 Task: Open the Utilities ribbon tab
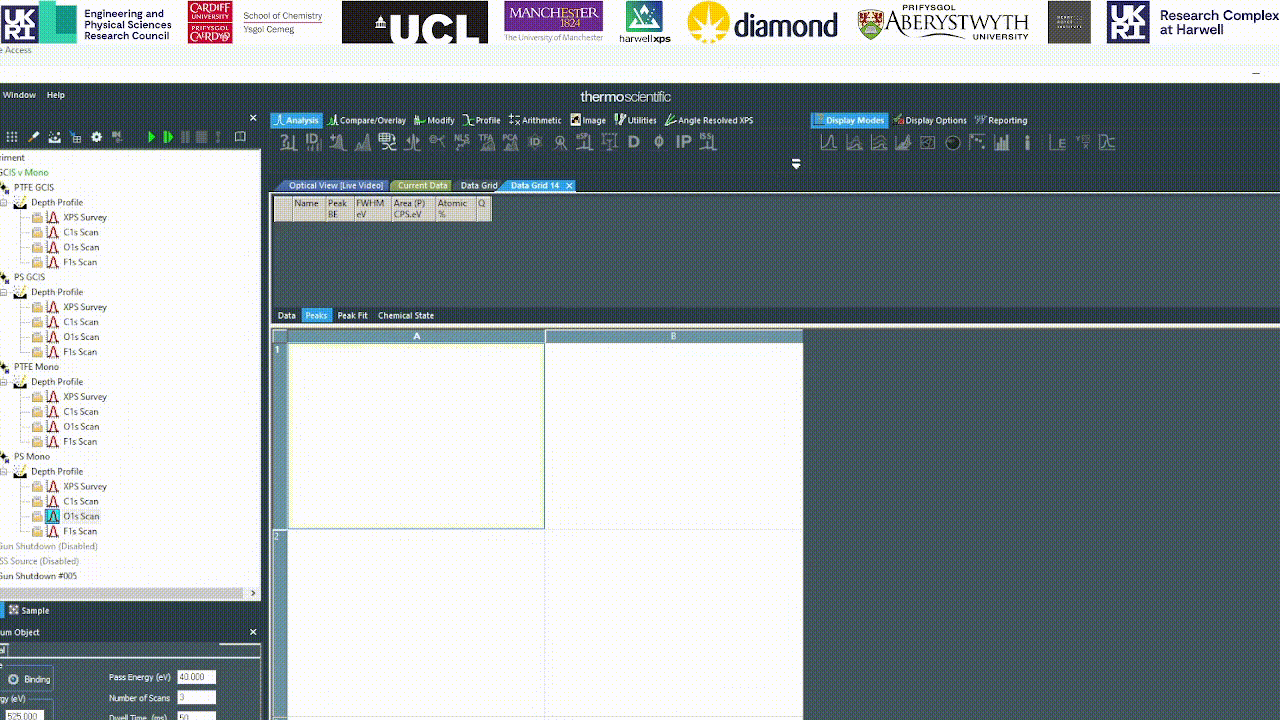coord(635,120)
